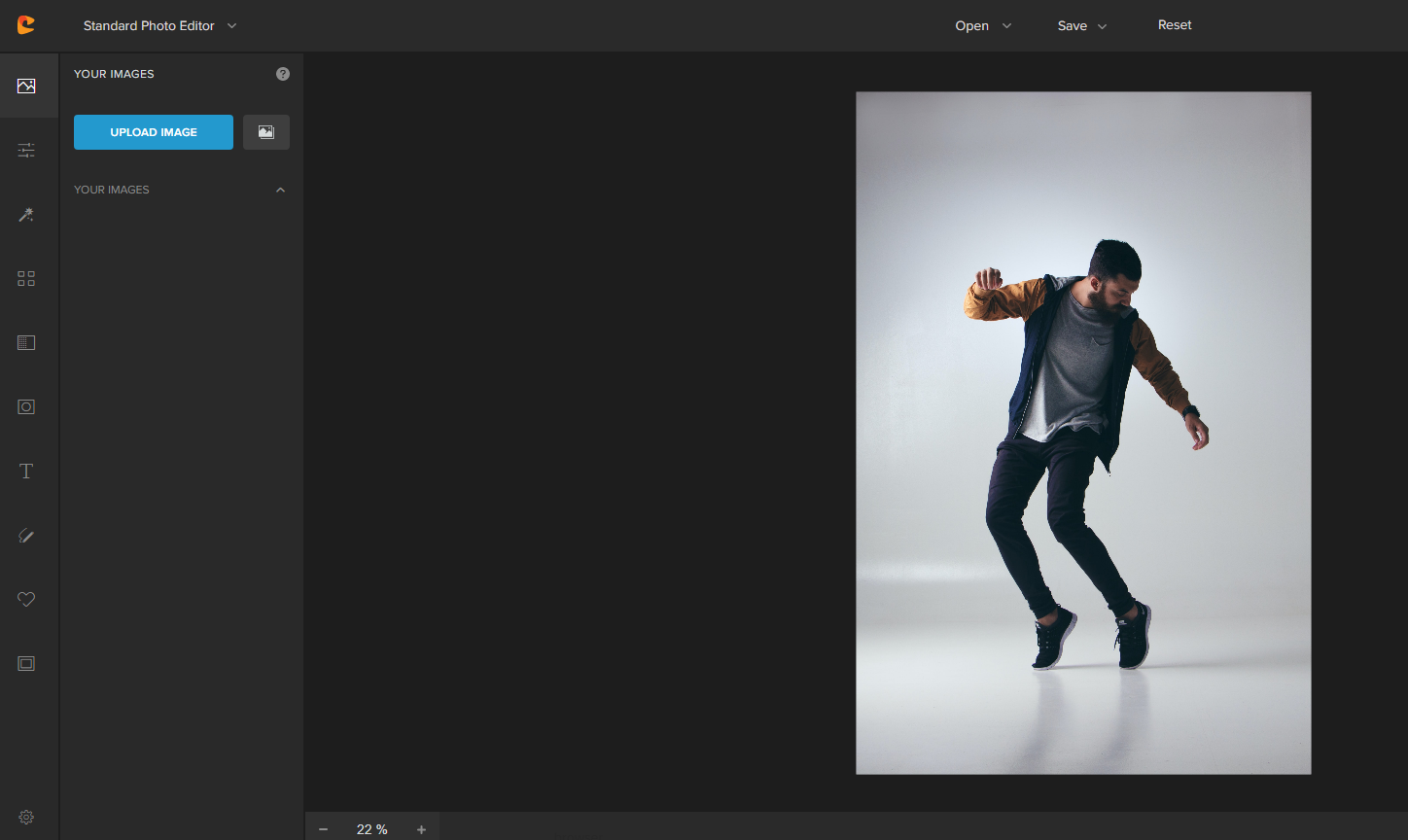The height and width of the screenshot is (840, 1408).
Task: Zoom in with the plus button
Action: tap(421, 829)
